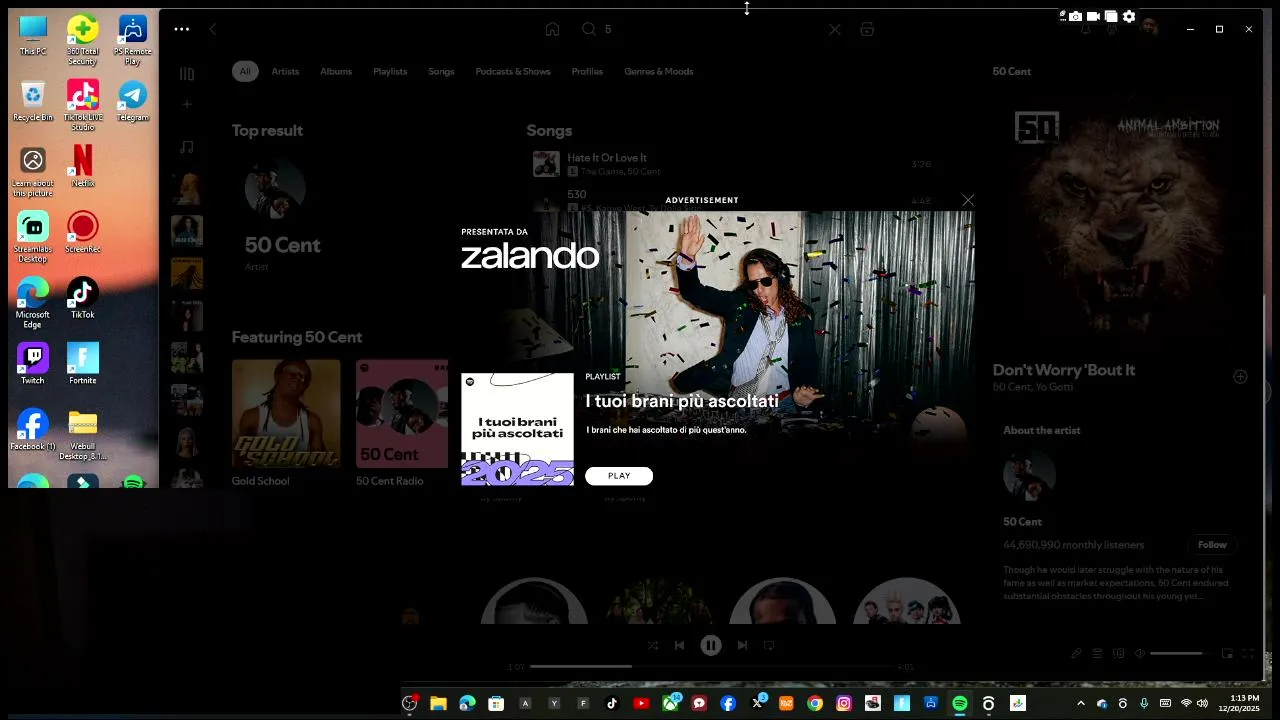Open the 'I tuoi brani più ascoltati' playlist cover

click(x=517, y=429)
